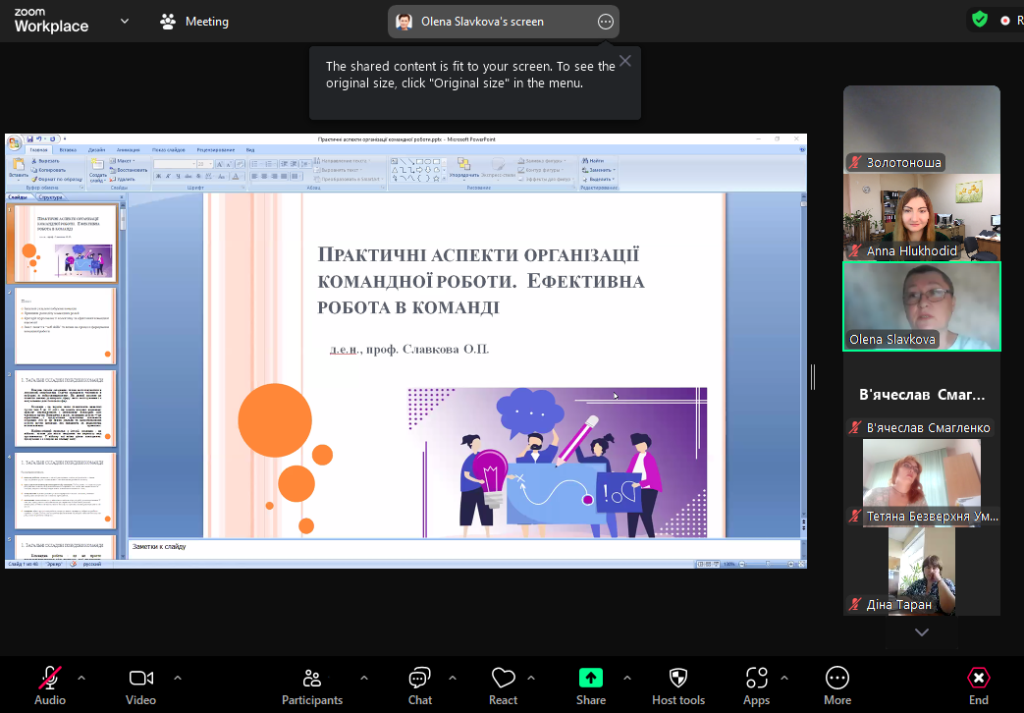Screen dimensions: 1024x713
Task: Switch to the Meeting tab
Action: coord(195,21)
